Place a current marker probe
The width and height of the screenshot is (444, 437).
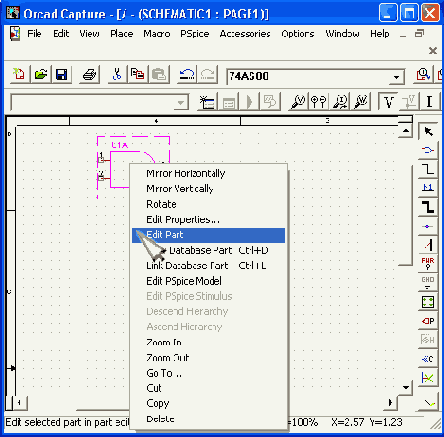click(x=340, y=102)
